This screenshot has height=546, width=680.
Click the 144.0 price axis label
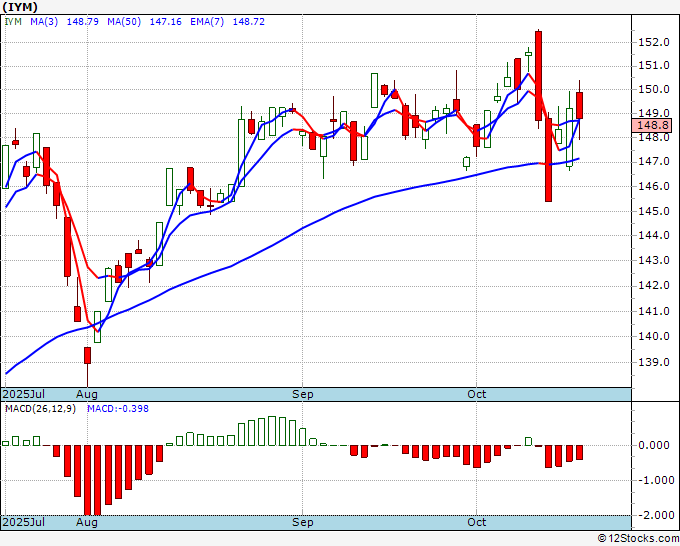[x=654, y=235]
